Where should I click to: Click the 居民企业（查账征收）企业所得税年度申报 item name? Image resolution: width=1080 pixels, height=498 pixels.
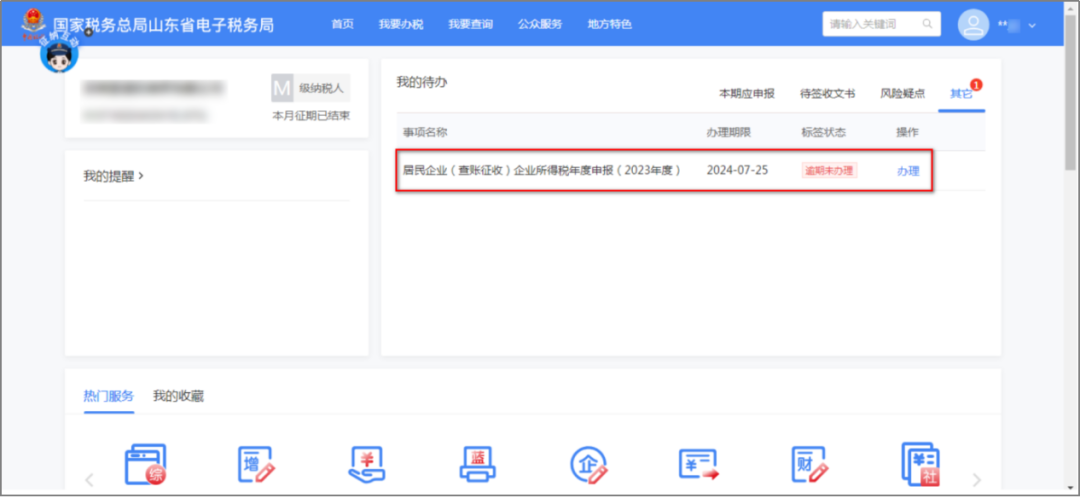(542, 170)
